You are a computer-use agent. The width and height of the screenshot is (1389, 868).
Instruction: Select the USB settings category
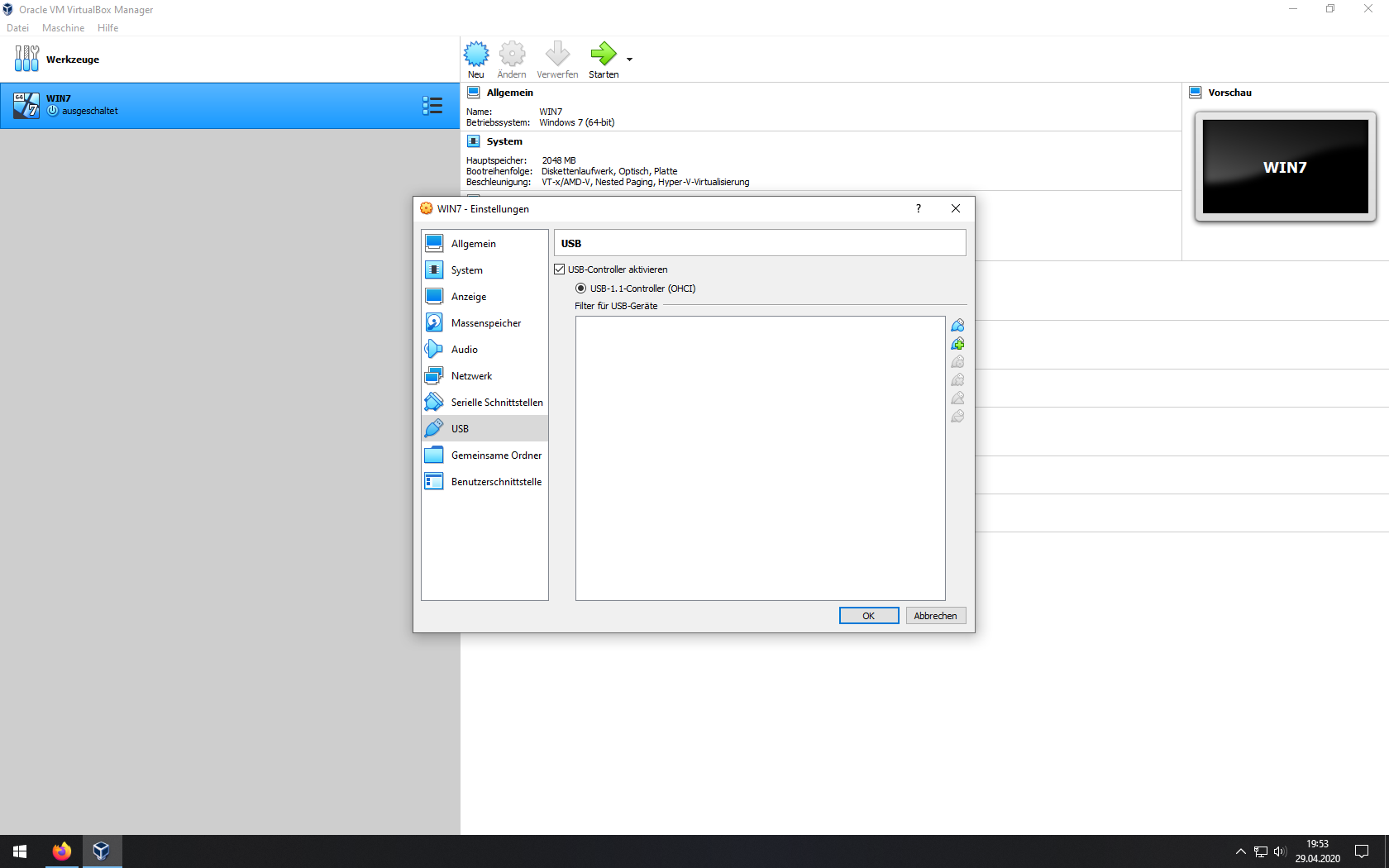tap(484, 429)
